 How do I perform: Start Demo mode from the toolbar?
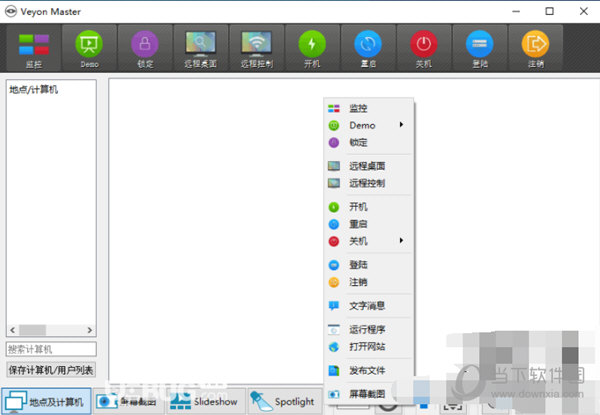coord(89,48)
